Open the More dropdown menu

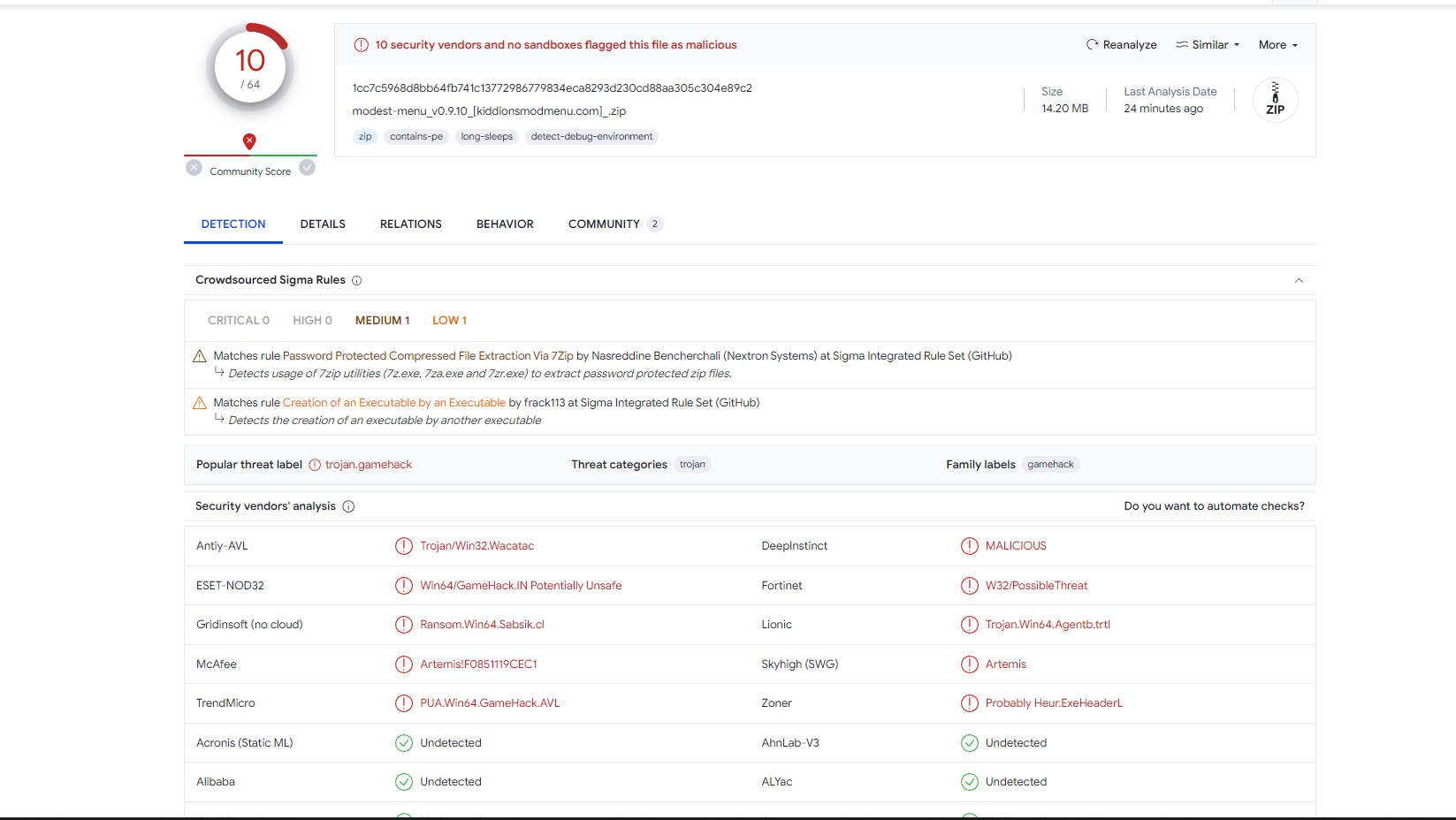coord(1277,45)
